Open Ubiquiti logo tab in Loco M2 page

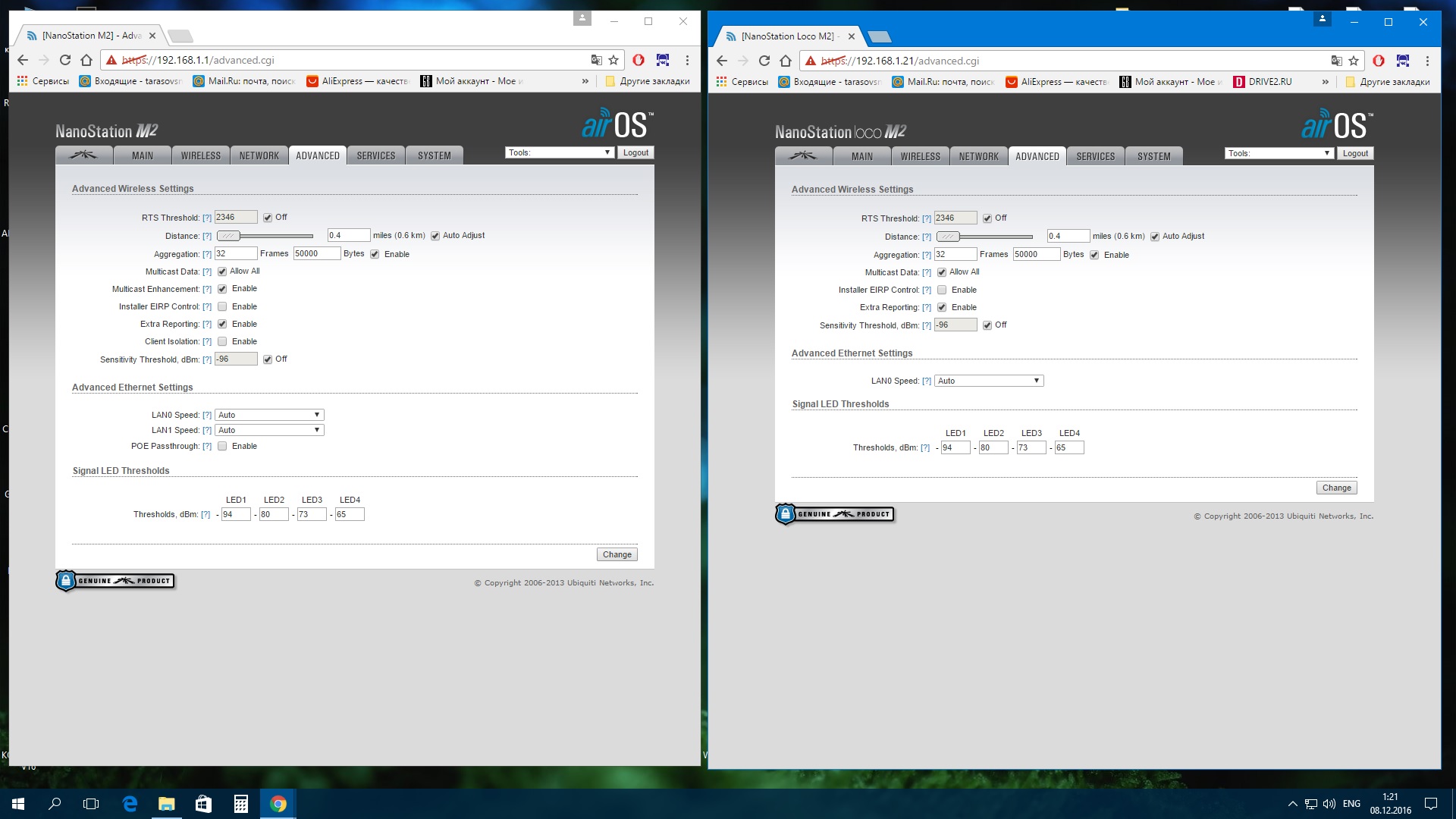(x=803, y=156)
